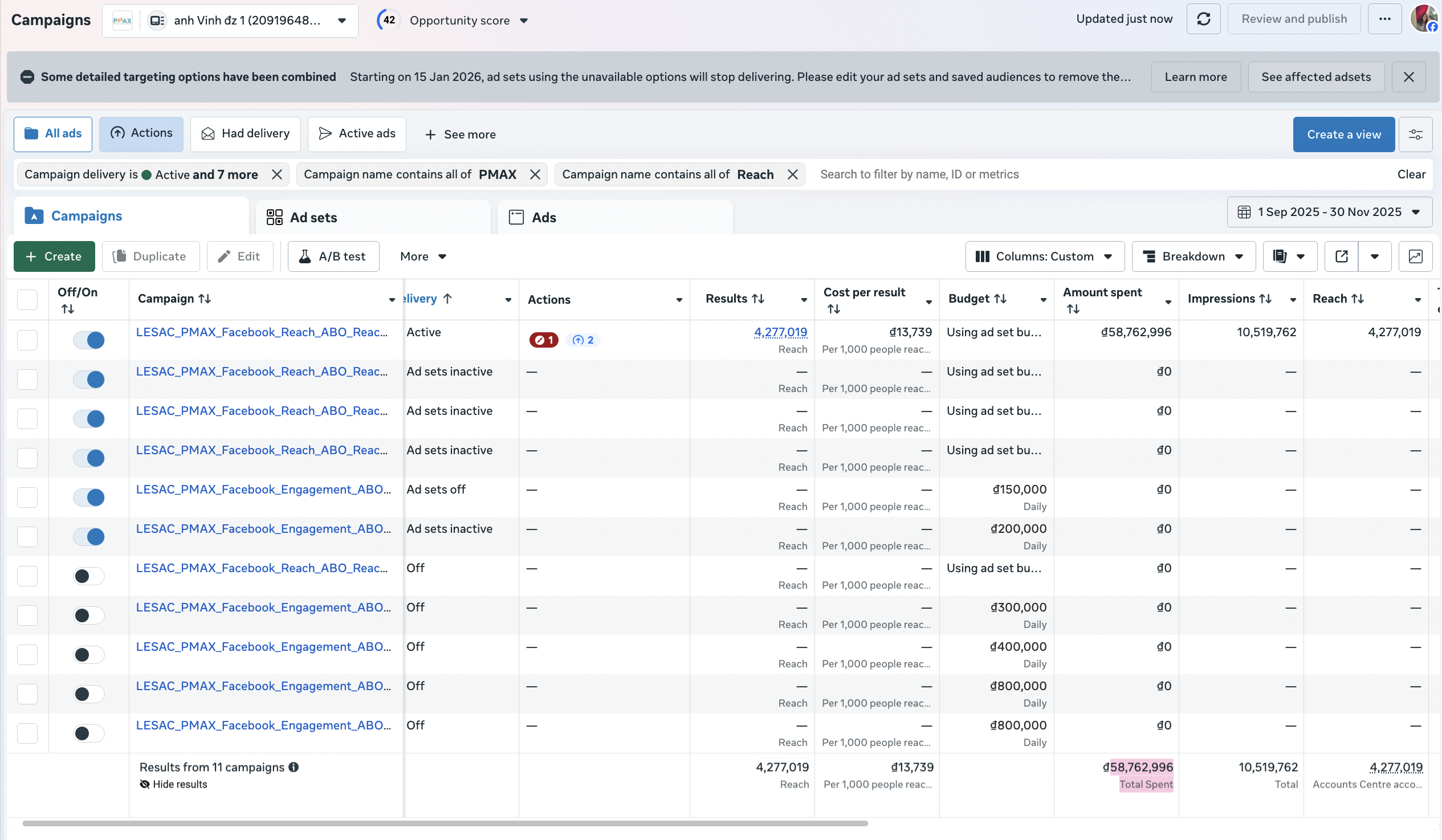
Task: Turn off the Active Reach campaign toggle
Action: click(x=89, y=340)
